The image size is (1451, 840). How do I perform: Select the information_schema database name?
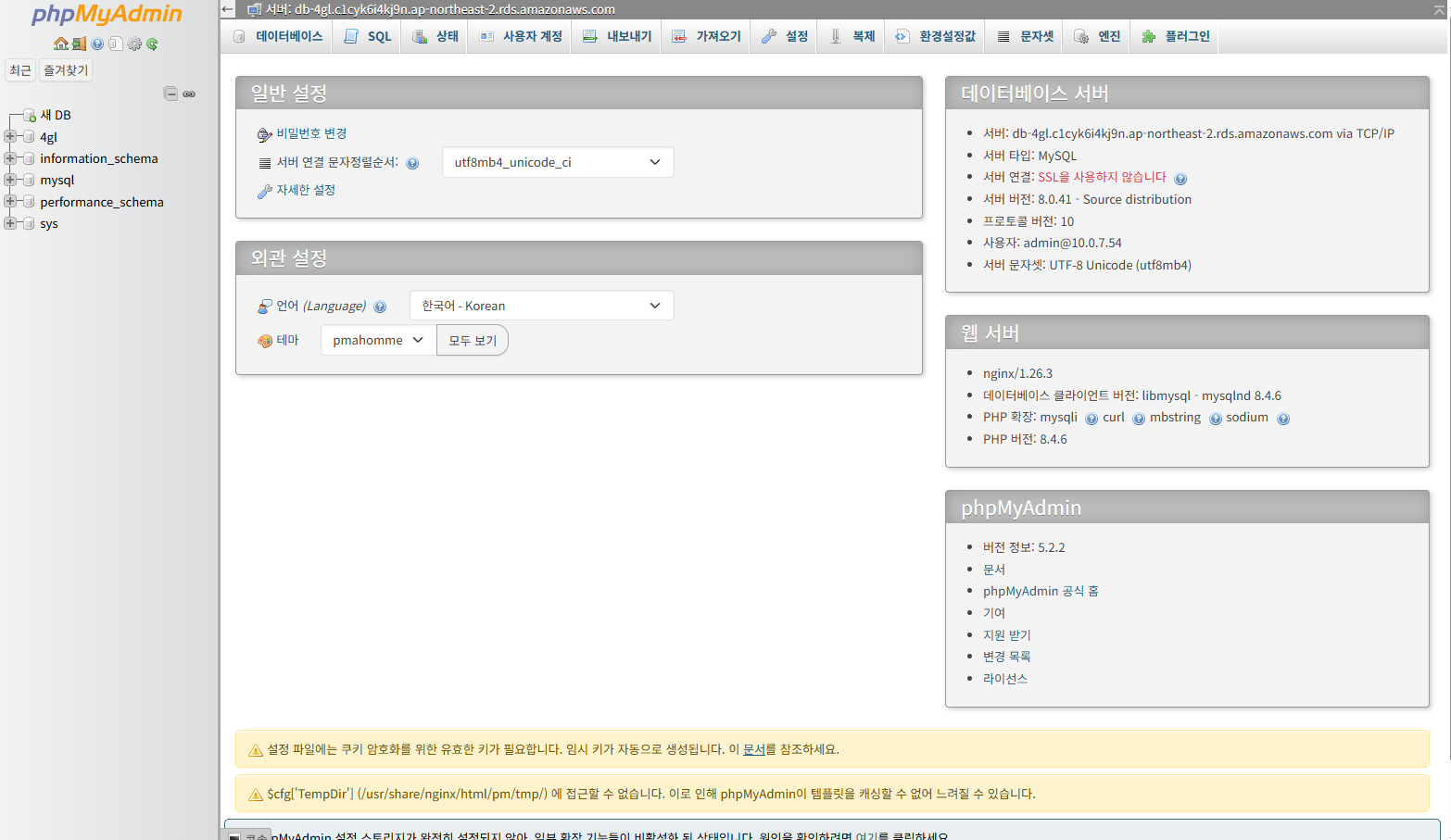point(99,158)
